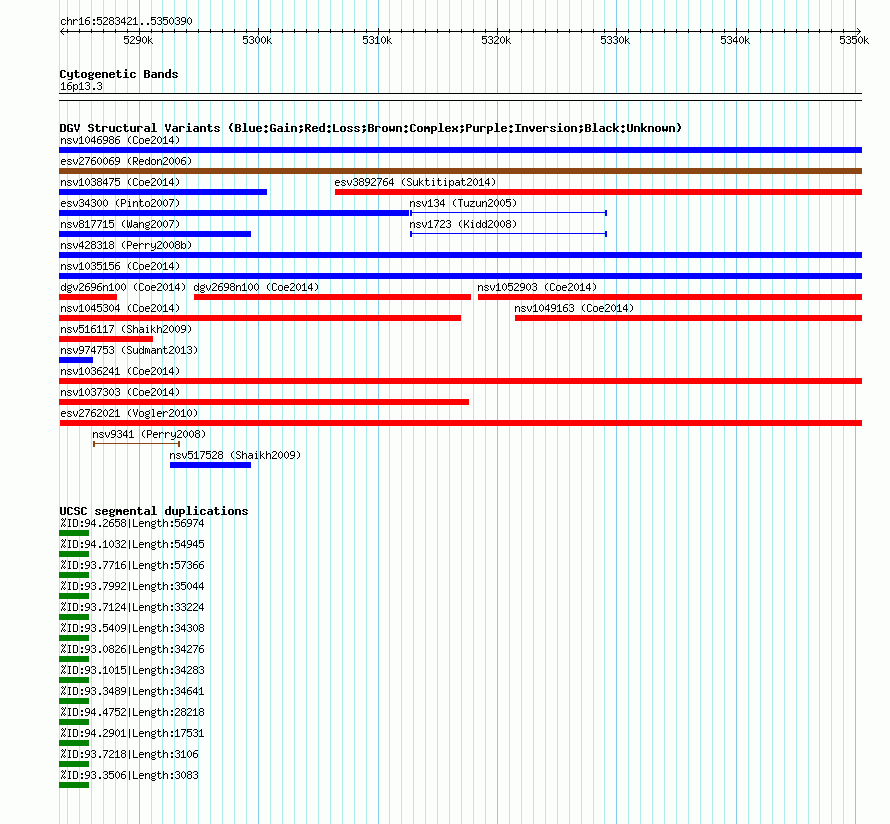Image resolution: width=890 pixels, height=824 pixels.
Task: Select the nsv517528 blue gain bar
Action: tap(210, 465)
